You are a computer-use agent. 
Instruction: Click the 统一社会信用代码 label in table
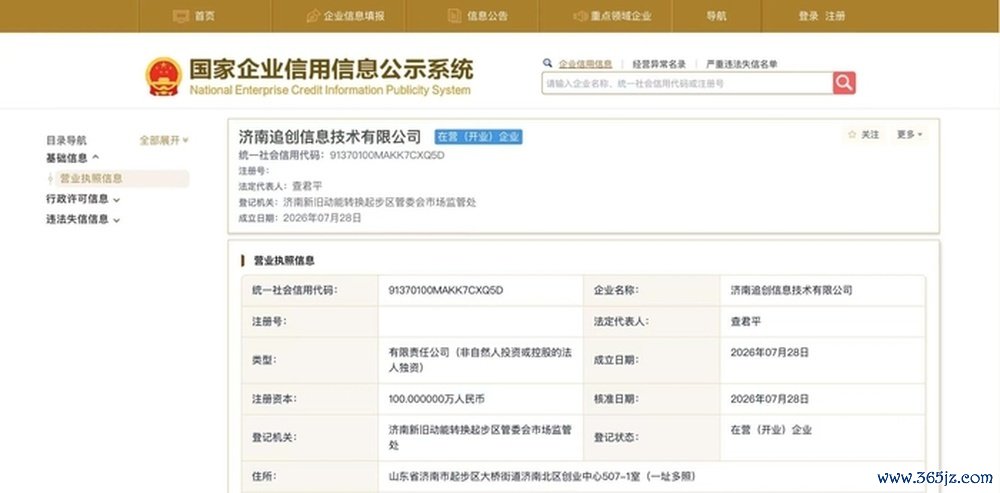click(x=295, y=290)
